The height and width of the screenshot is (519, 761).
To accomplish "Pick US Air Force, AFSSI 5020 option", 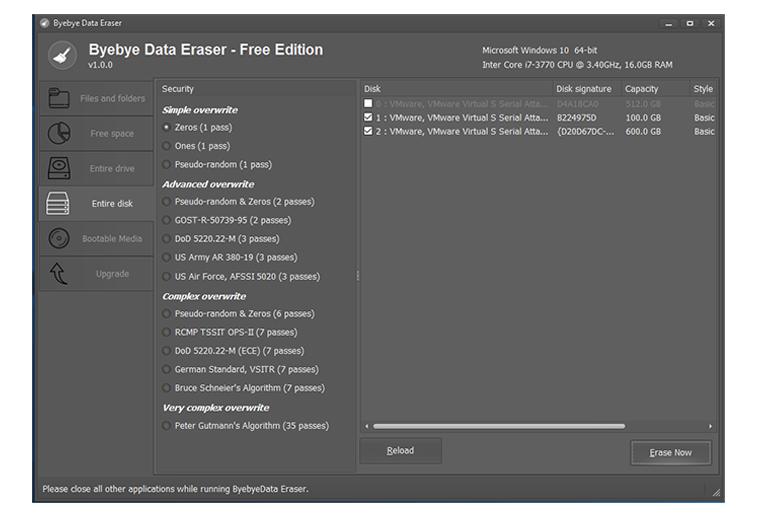I will 242,276.
